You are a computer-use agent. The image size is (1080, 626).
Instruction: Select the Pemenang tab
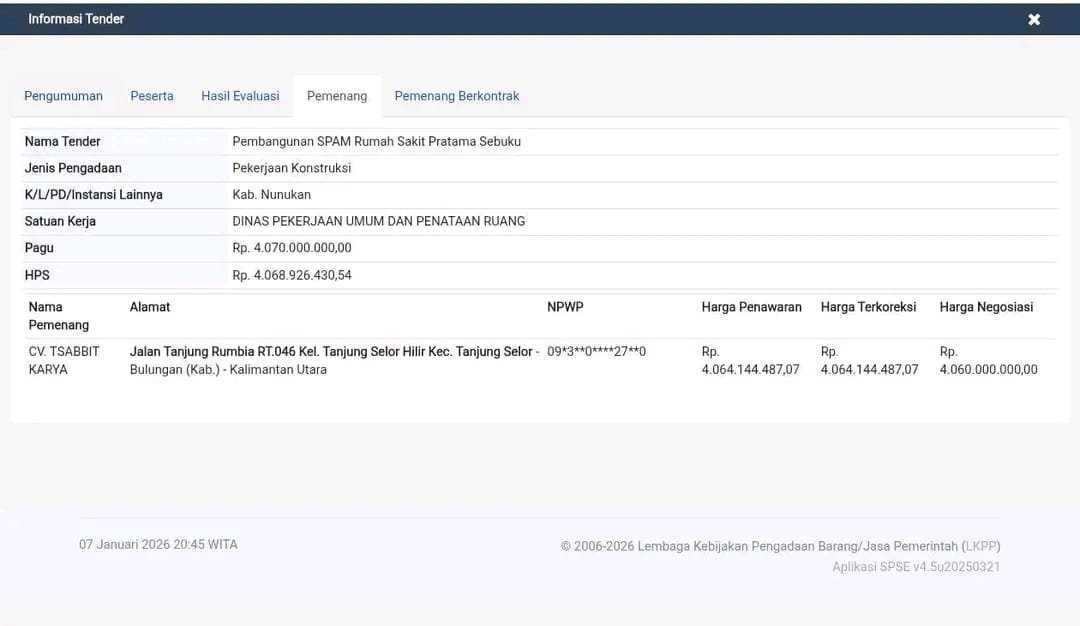click(x=337, y=96)
